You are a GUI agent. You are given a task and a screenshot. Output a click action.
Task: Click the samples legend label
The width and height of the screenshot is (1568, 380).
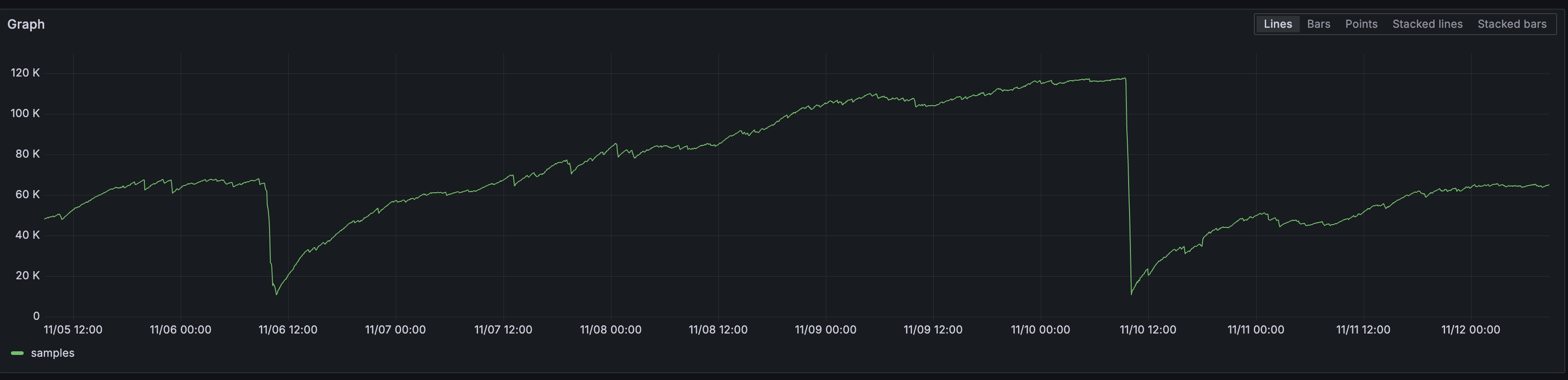[52, 353]
